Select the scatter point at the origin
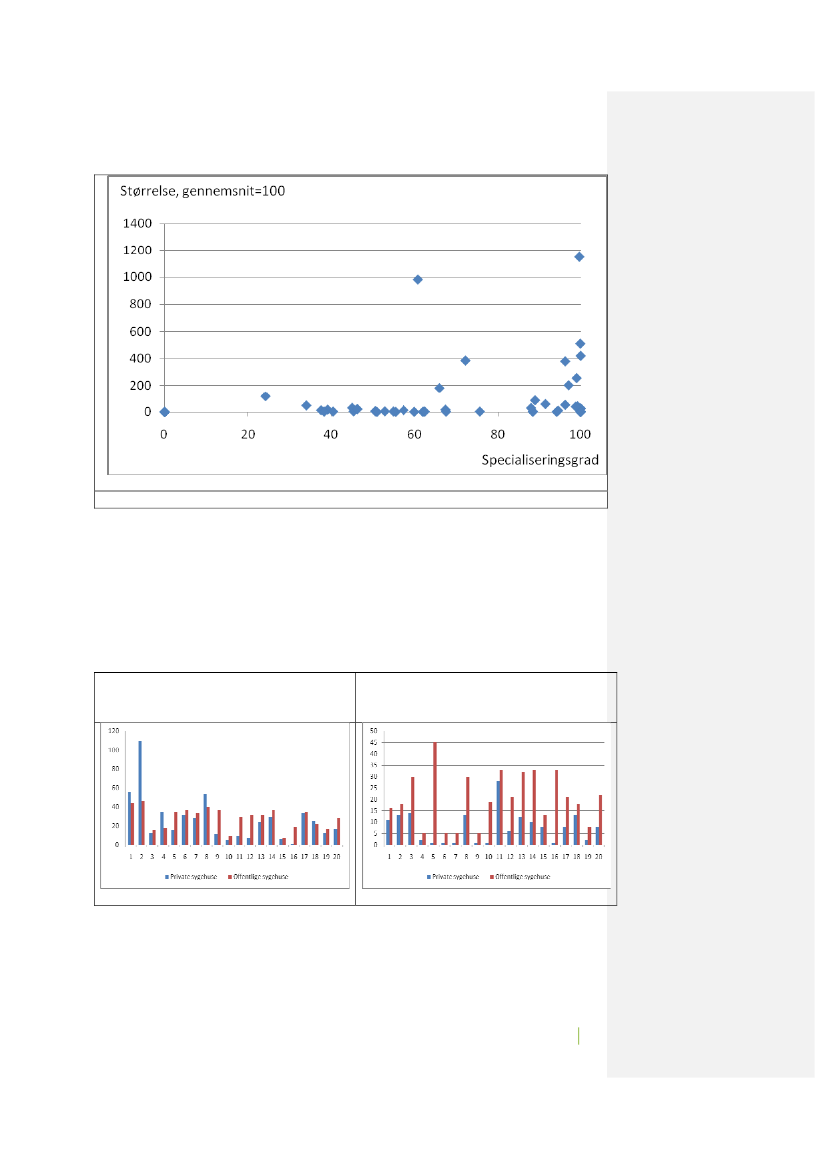The width and height of the screenshot is (826, 1169). (165, 412)
